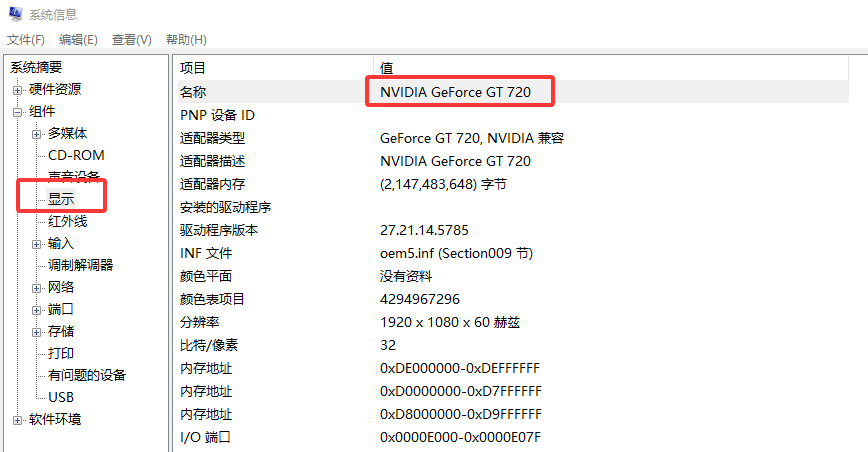The image size is (868, 452).
Task: Select the 调制解调器 tree item
Action: [80, 265]
